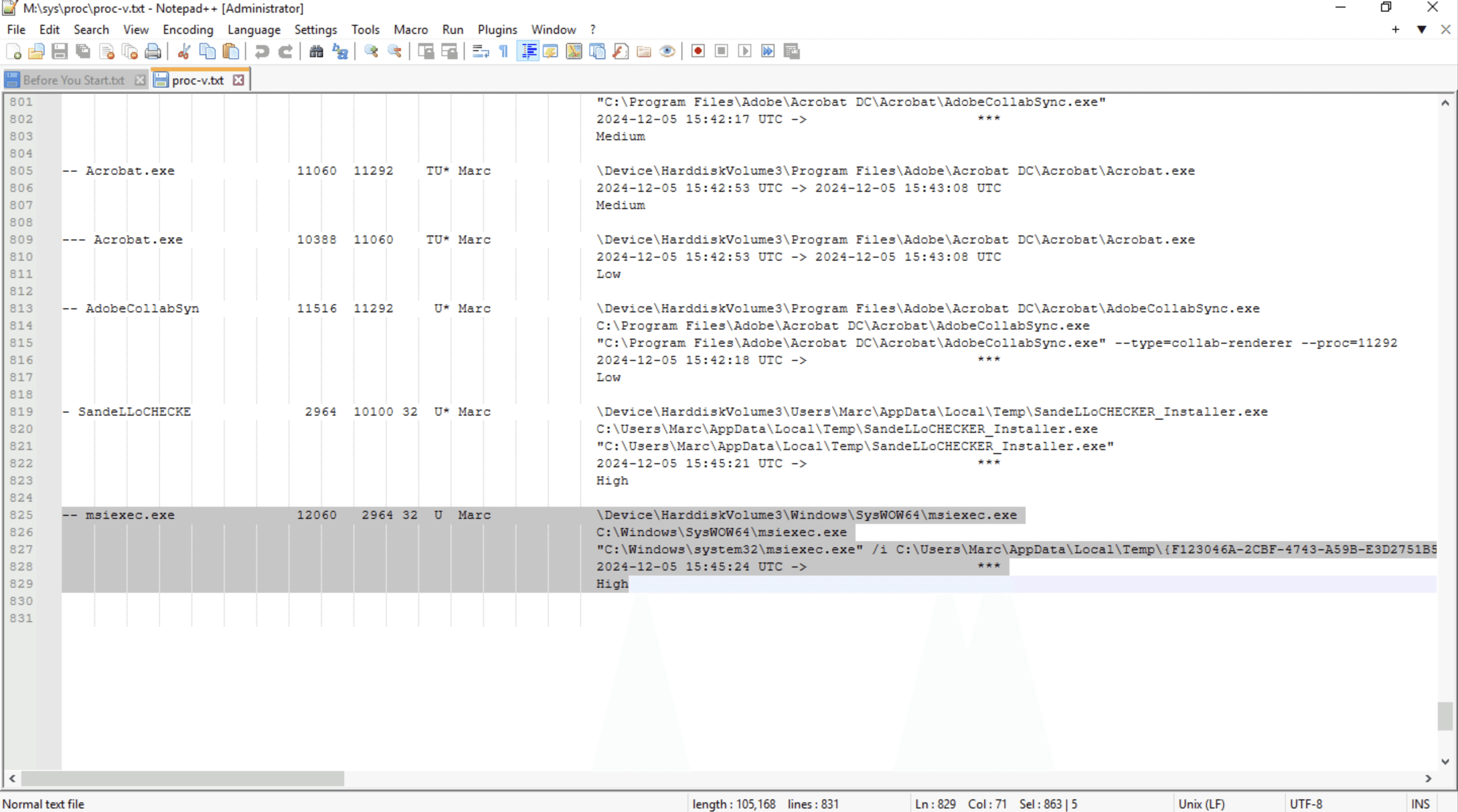Open the Function List panel icon

620,52
